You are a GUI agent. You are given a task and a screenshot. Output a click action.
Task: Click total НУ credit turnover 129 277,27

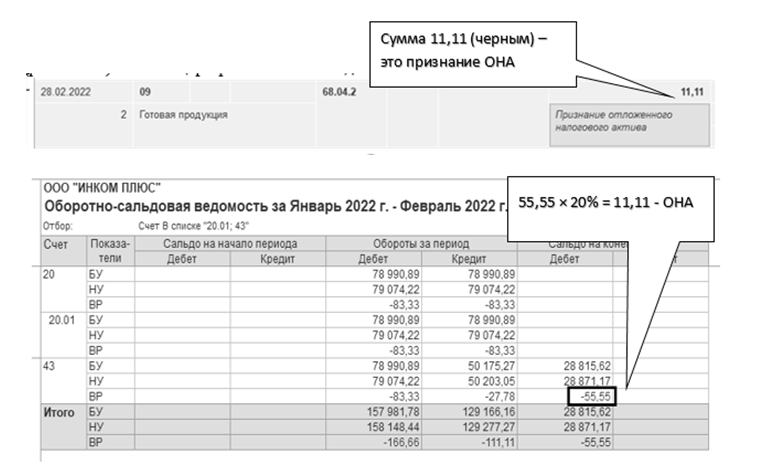pyautogui.click(x=489, y=427)
